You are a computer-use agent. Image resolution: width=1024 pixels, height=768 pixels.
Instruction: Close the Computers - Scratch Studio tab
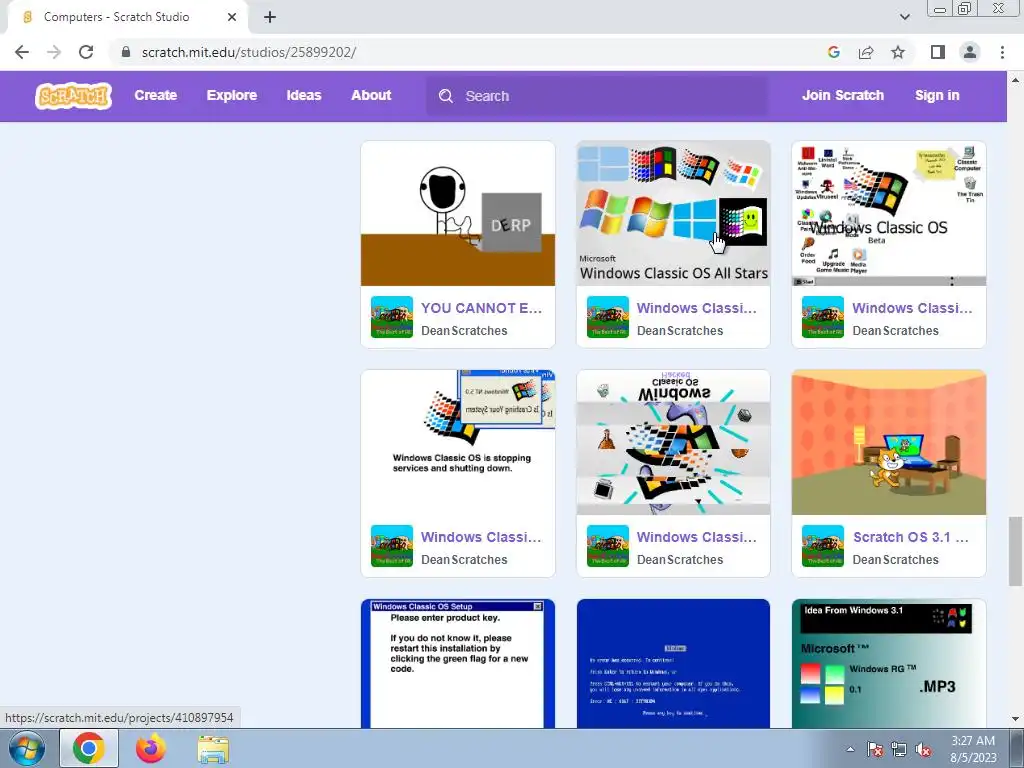click(232, 17)
